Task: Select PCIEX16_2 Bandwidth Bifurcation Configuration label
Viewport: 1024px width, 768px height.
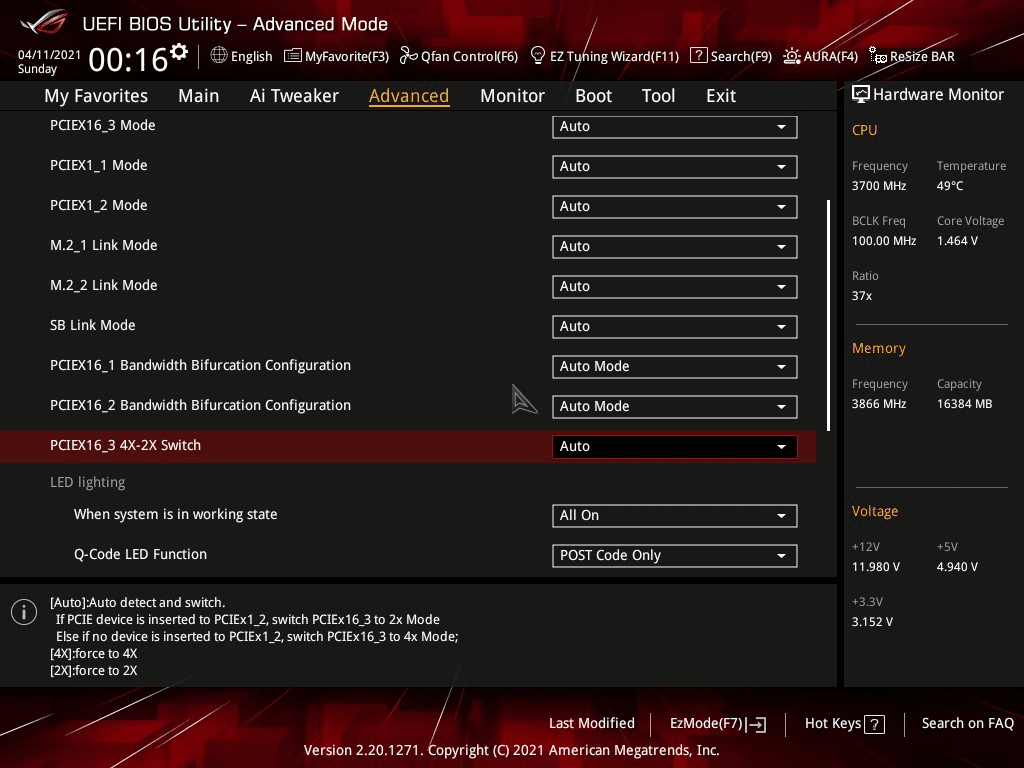Action: coord(200,406)
